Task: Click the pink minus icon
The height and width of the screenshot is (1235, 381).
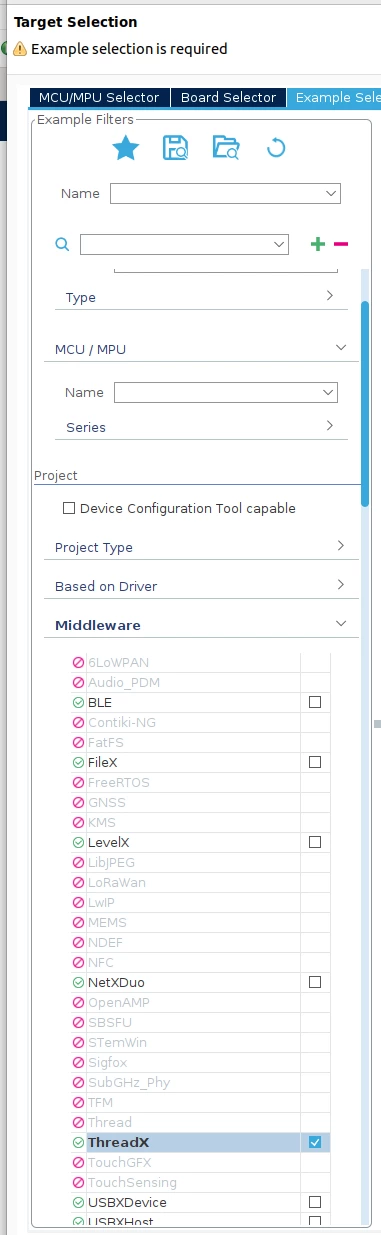Action: click(341, 244)
